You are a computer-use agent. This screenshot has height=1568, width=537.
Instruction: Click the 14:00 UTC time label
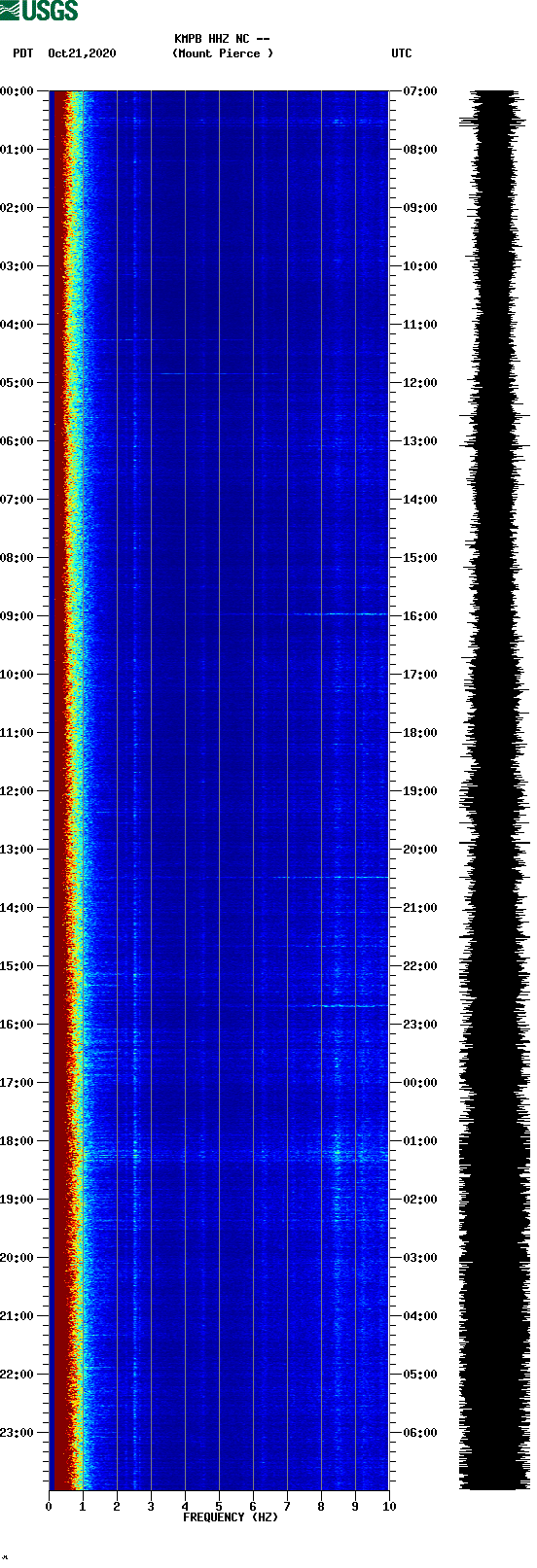[420, 500]
